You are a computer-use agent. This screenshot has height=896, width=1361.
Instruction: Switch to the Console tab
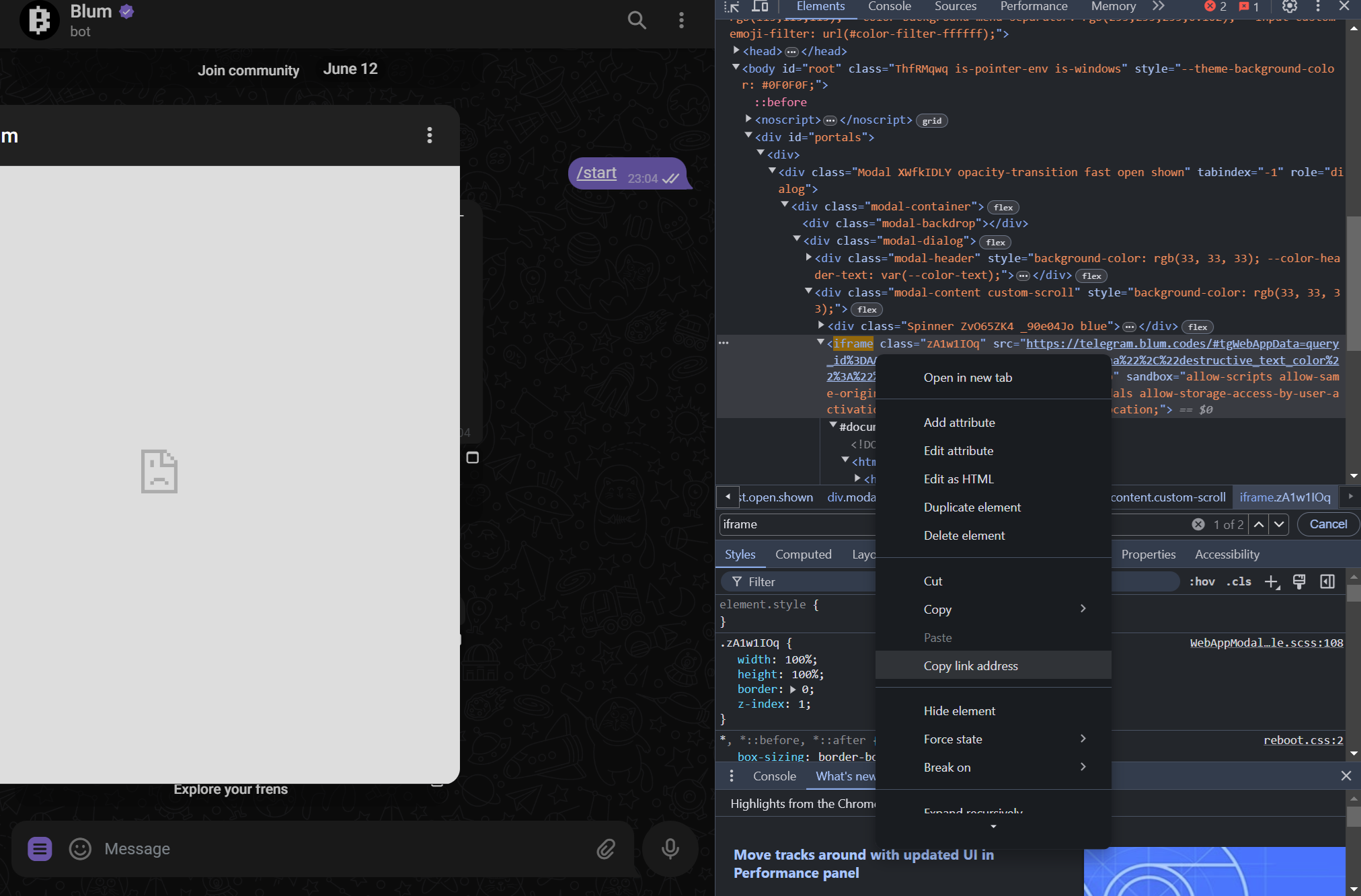pyautogui.click(x=889, y=7)
